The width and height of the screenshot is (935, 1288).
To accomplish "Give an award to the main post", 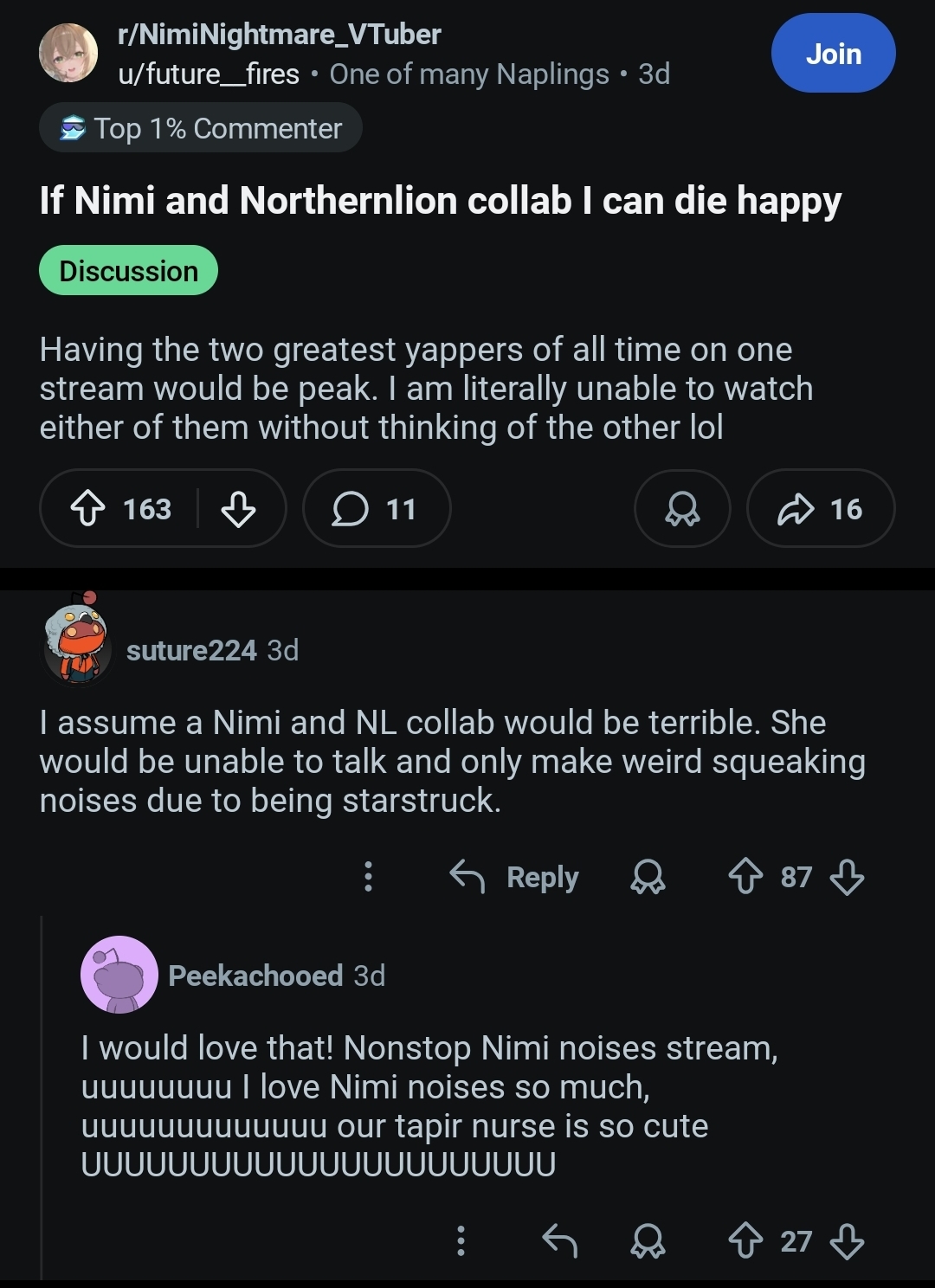I will [682, 508].
